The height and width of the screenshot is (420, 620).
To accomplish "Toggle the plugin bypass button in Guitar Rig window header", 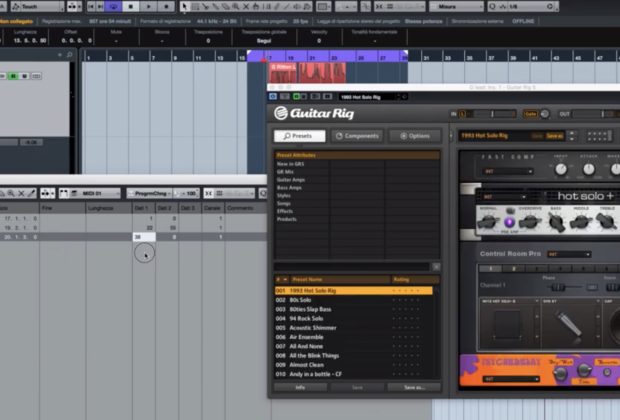I will tap(273, 96).
